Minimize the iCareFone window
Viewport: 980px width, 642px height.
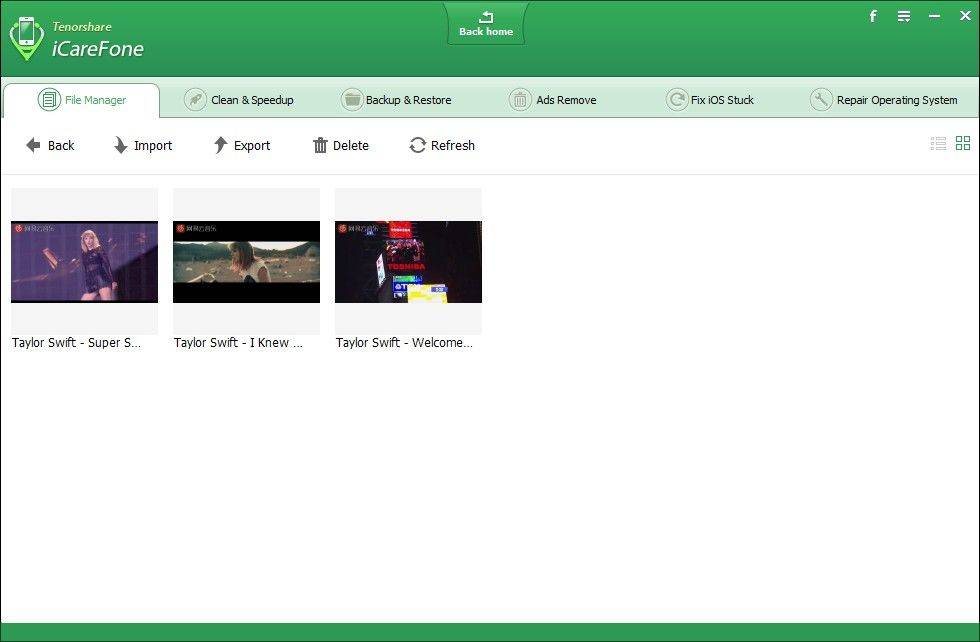click(x=934, y=16)
